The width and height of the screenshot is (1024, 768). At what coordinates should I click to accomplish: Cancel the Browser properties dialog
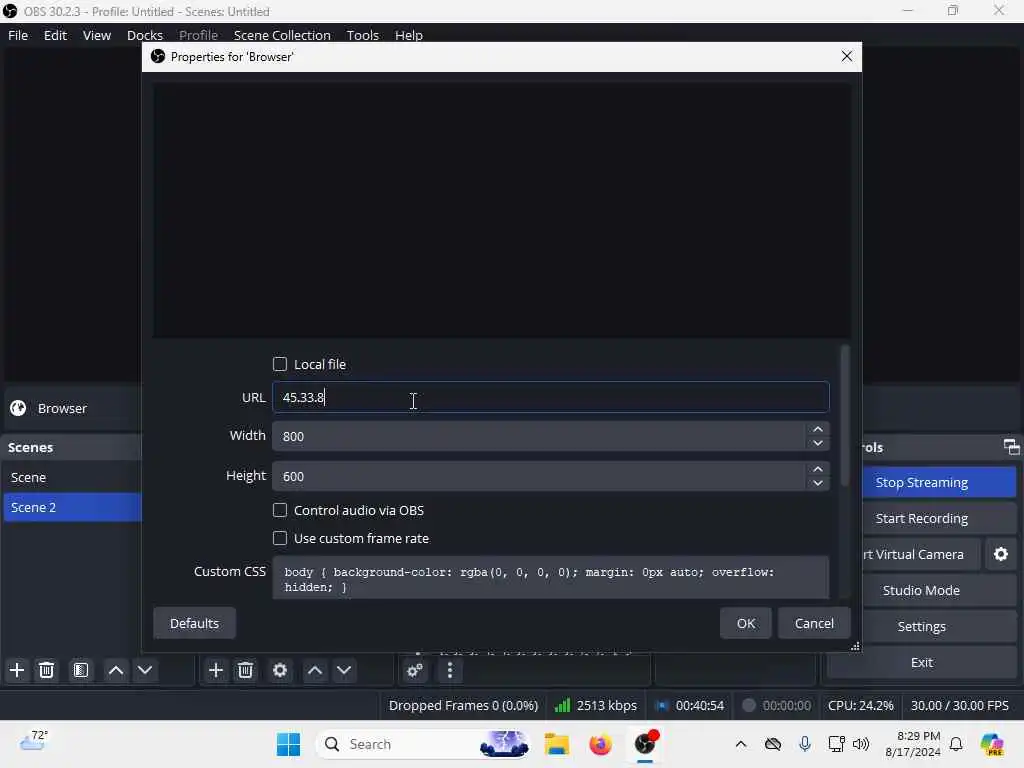tap(814, 623)
